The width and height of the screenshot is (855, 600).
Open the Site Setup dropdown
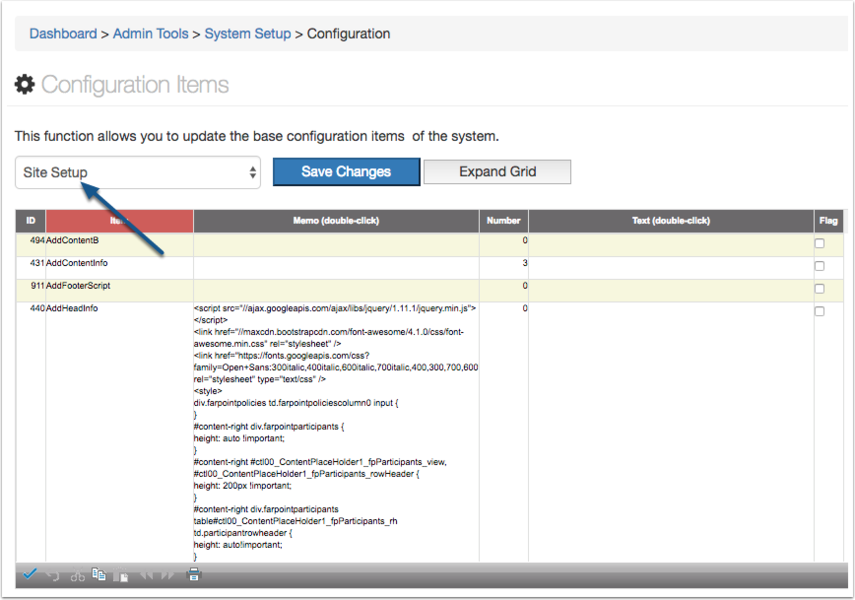coord(138,172)
